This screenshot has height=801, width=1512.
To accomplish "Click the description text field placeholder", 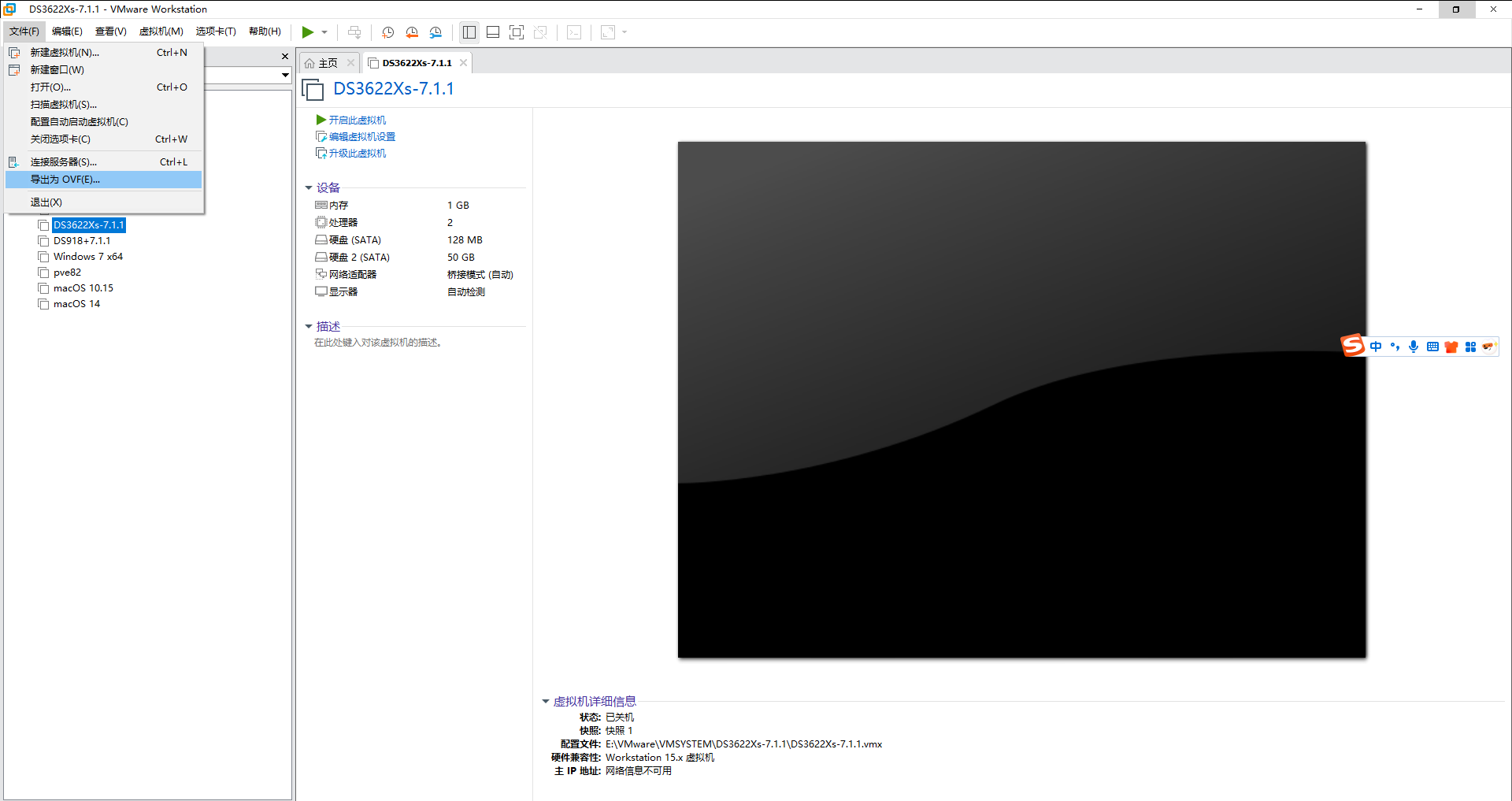I will click(x=378, y=343).
